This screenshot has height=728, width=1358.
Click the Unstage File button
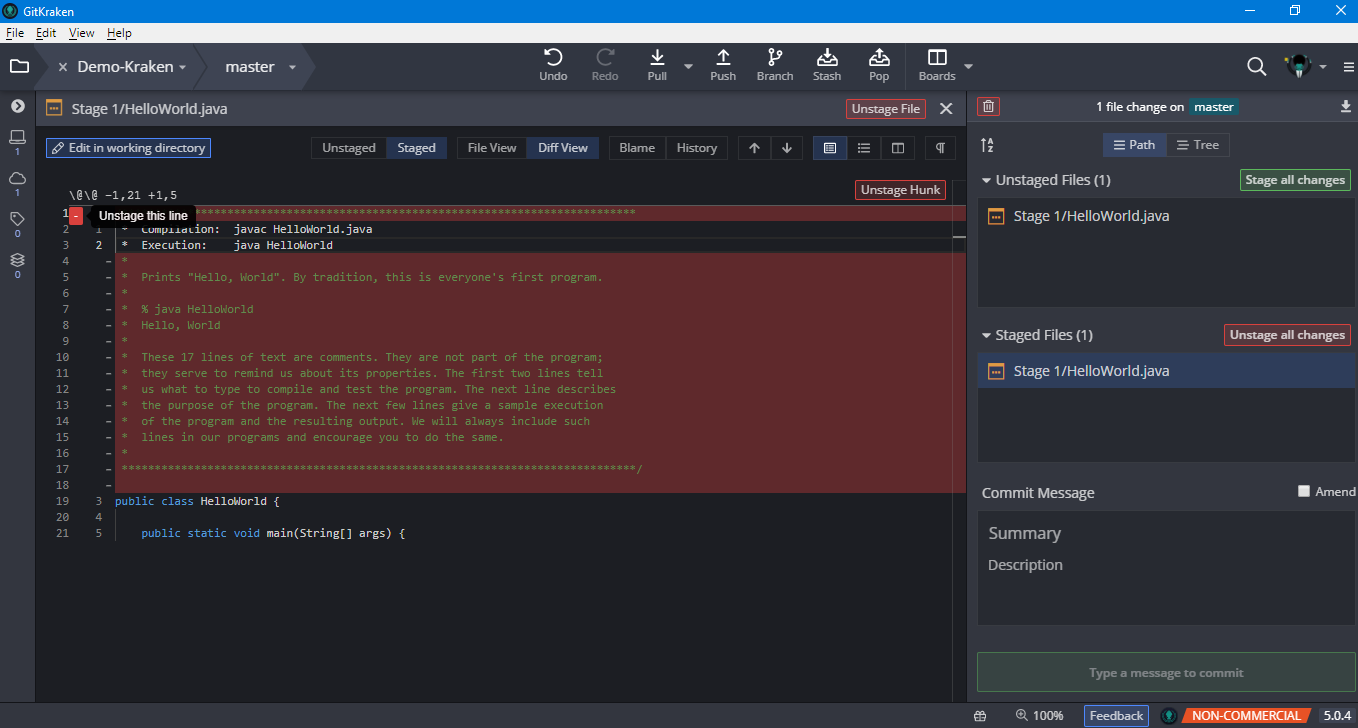(x=886, y=109)
